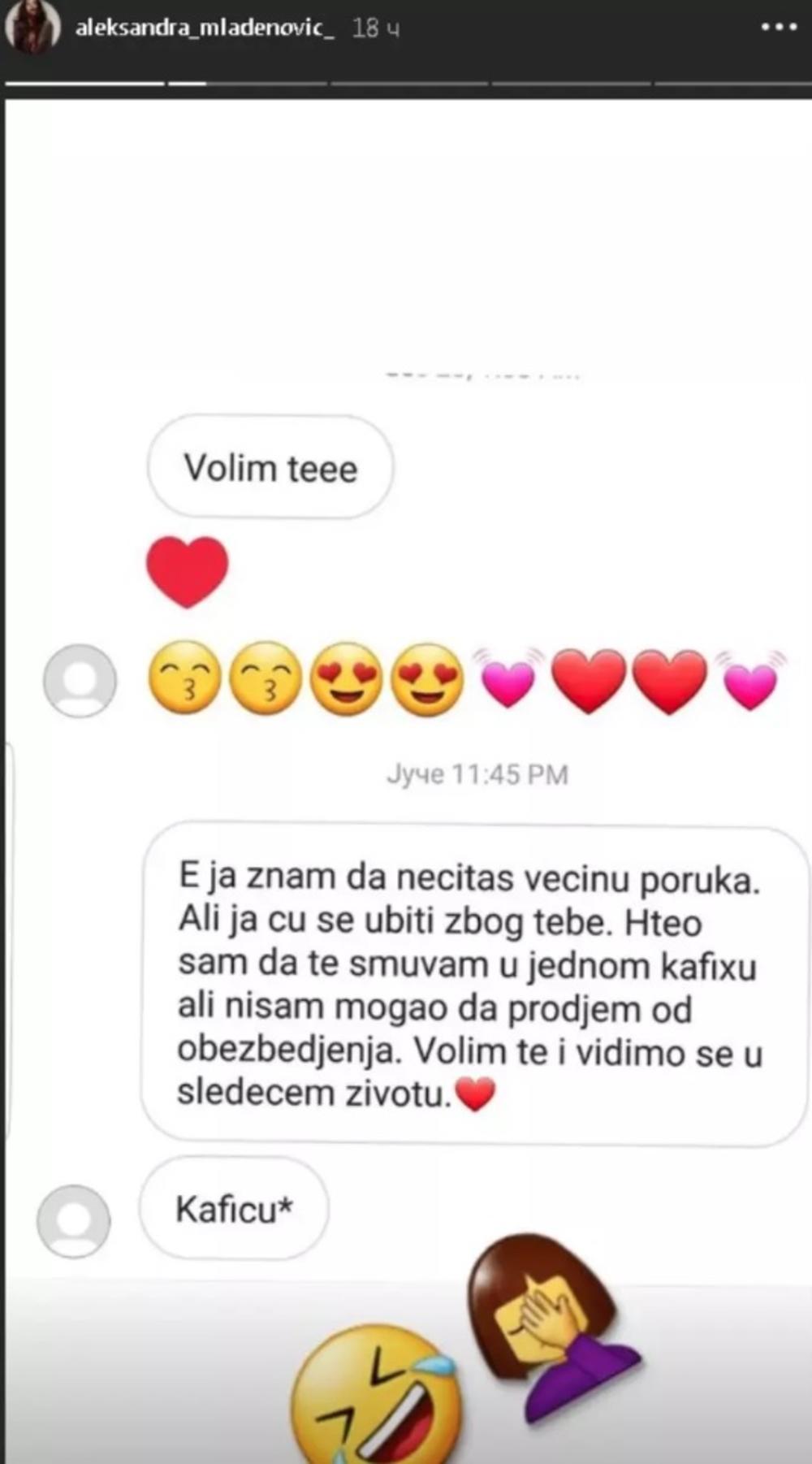Click the first kissing face emoji
812x1464 pixels.
pyautogui.click(x=186, y=678)
